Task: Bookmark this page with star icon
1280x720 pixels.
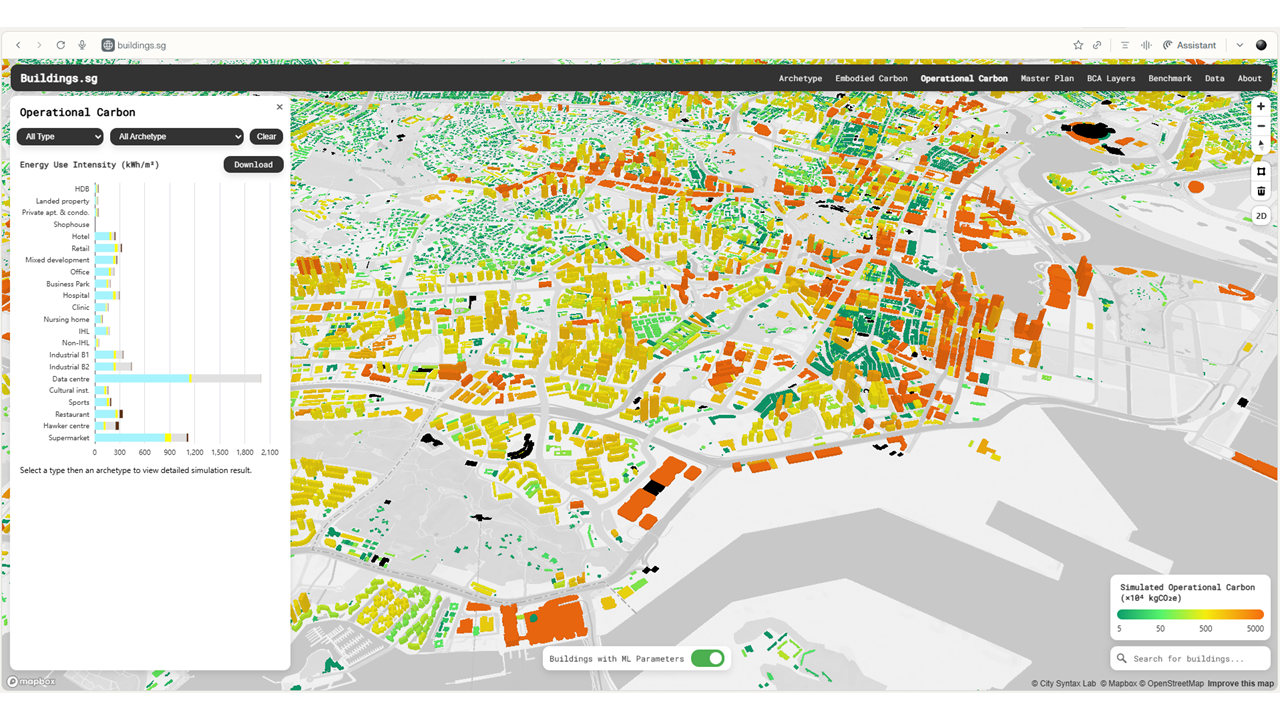Action: pyautogui.click(x=1078, y=45)
